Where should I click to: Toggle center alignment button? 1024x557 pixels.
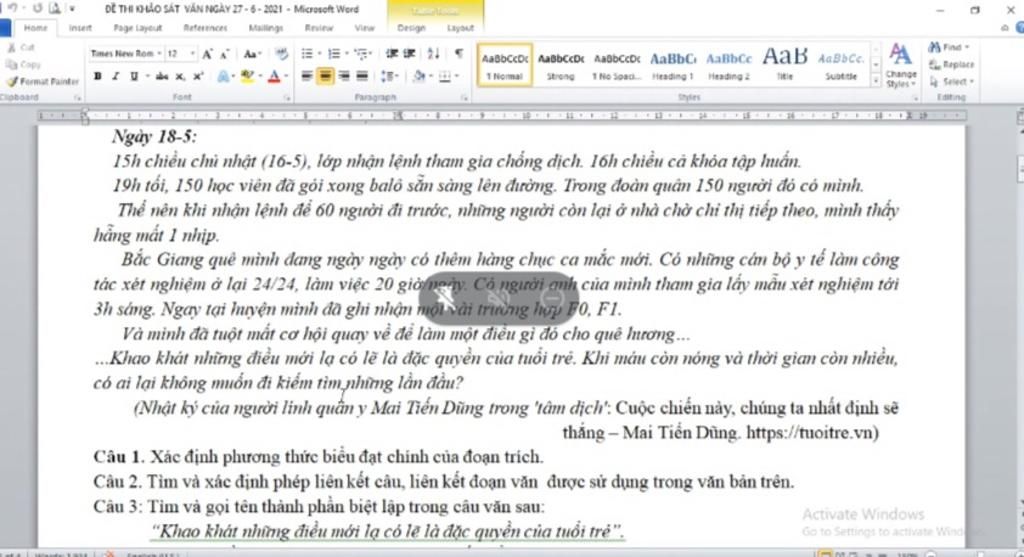pyautogui.click(x=325, y=76)
